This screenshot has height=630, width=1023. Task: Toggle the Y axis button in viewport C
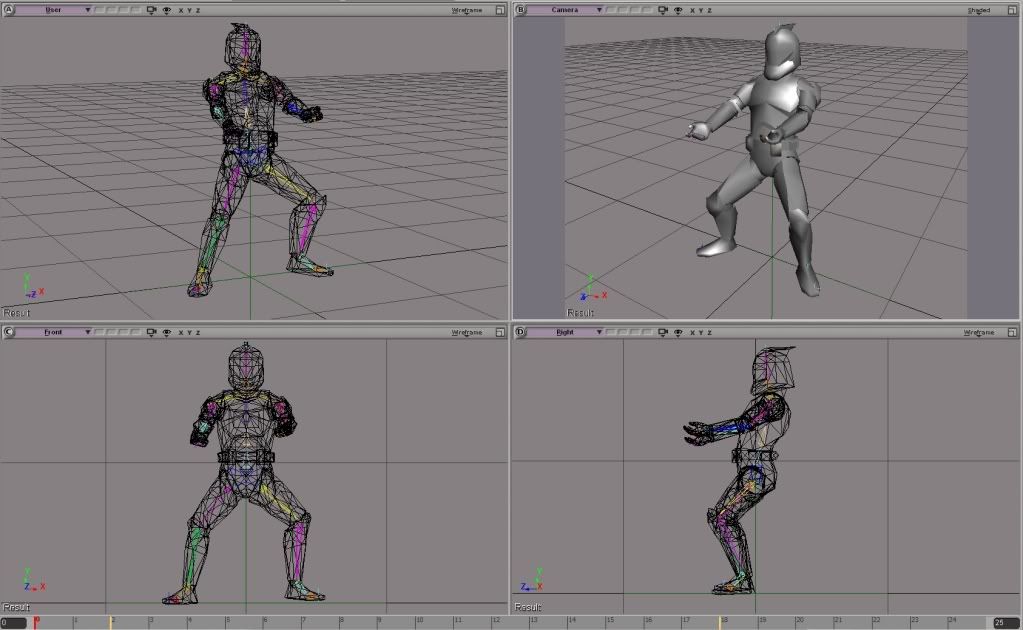(189, 333)
